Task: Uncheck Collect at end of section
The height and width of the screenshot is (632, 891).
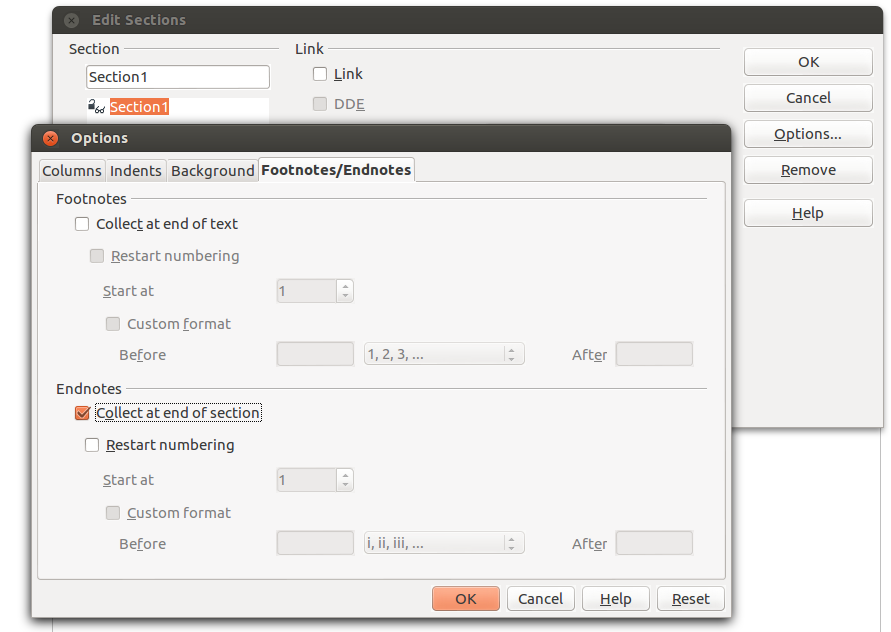Action: pos(83,413)
